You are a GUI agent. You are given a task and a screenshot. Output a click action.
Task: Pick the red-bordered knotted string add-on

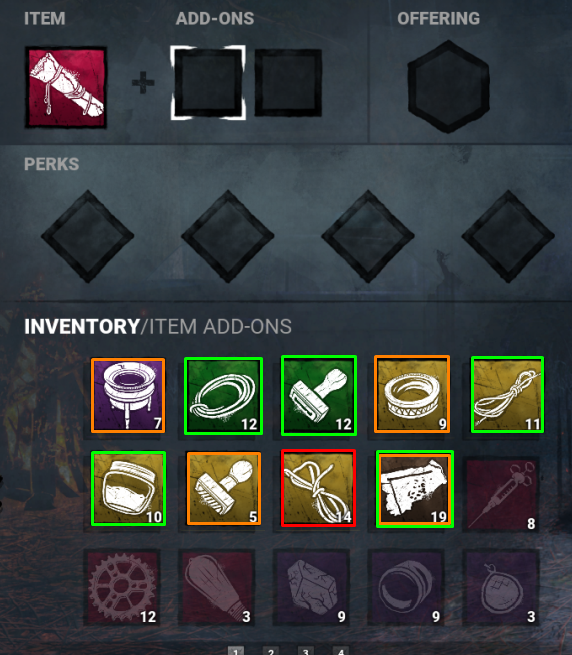pyautogui.click(x=318, y=488)
